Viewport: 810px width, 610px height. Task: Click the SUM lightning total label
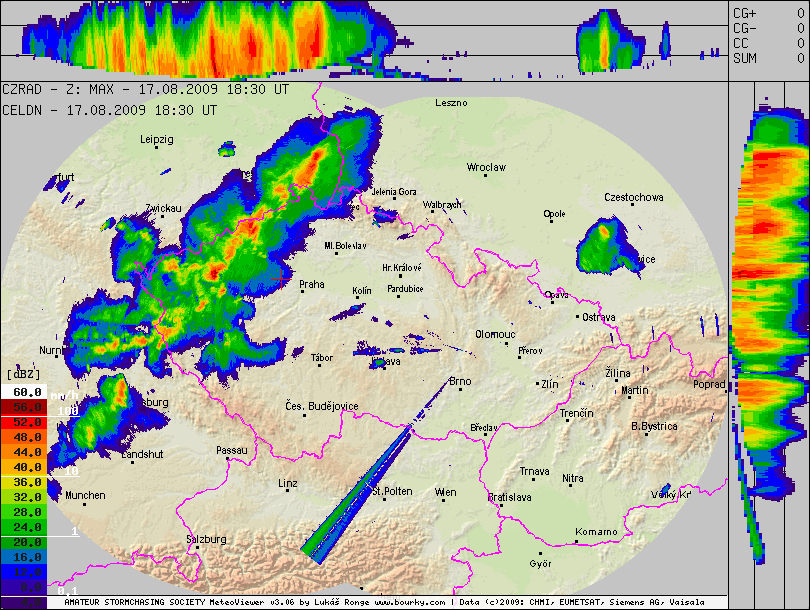click(x=744, y=58)
